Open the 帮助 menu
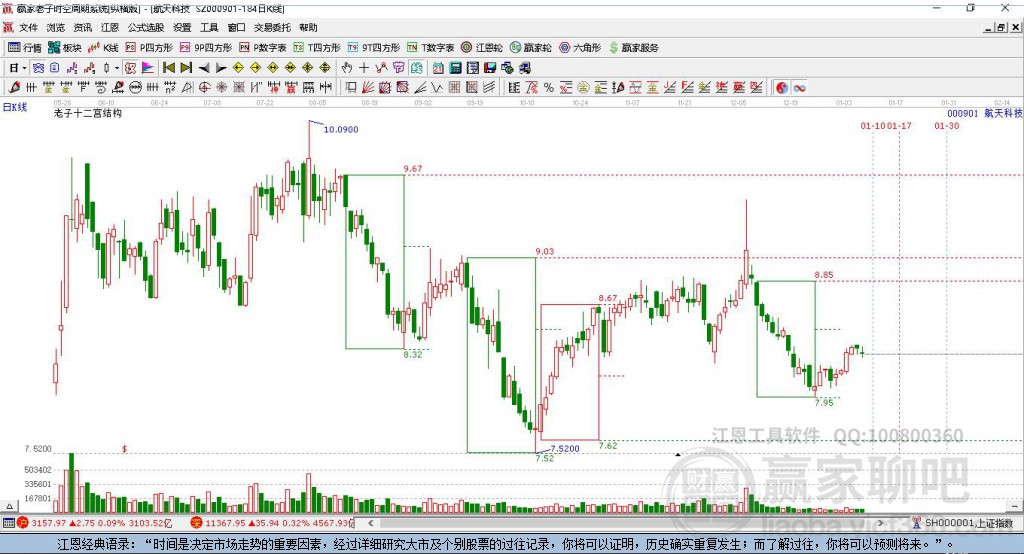The image size is (1024, 554). 308,27
